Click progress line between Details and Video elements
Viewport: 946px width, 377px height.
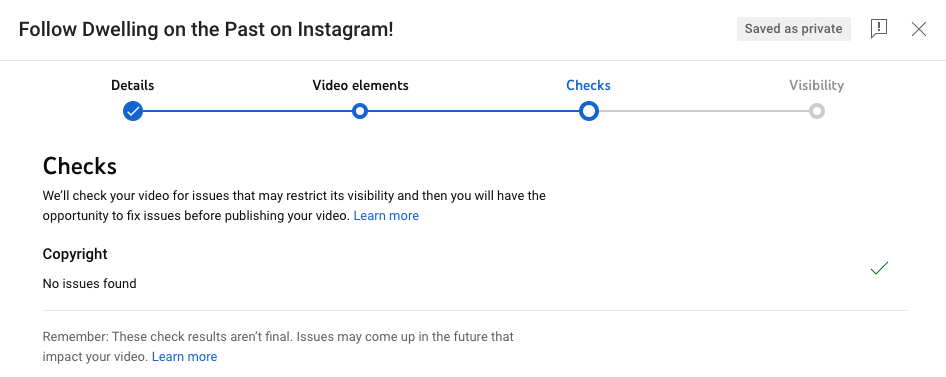click(247, 111)
